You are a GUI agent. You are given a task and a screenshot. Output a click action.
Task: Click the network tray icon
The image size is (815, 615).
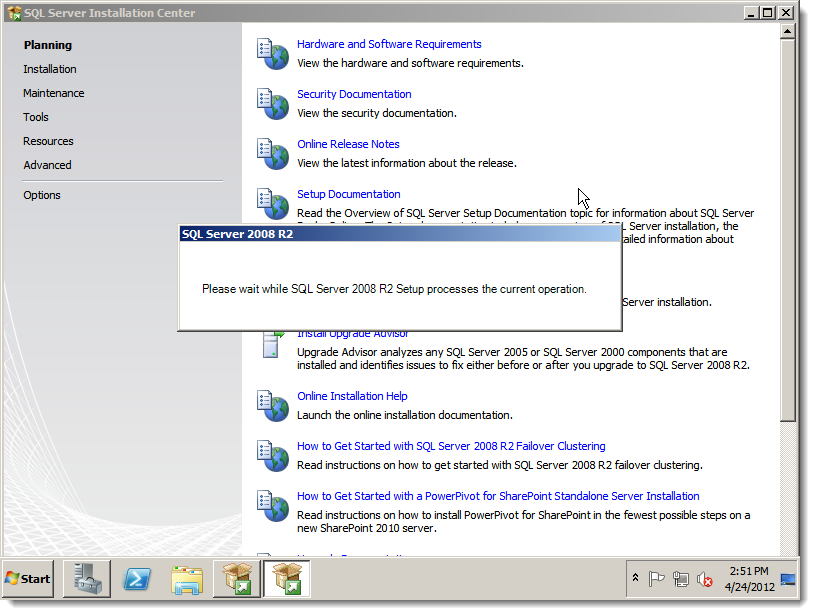[x=680, y=579]
